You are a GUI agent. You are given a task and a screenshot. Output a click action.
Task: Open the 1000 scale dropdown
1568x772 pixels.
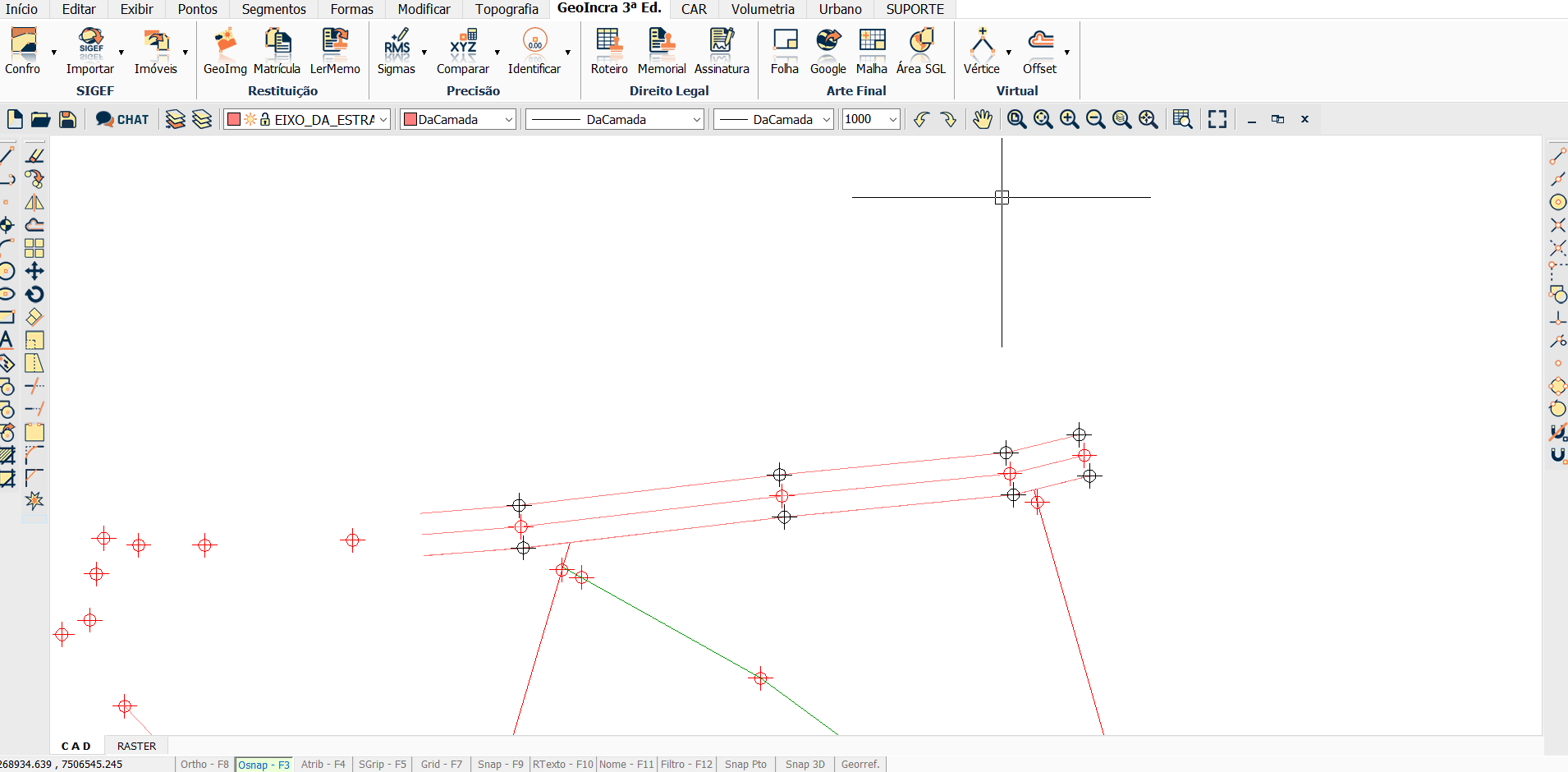point(892,119)
